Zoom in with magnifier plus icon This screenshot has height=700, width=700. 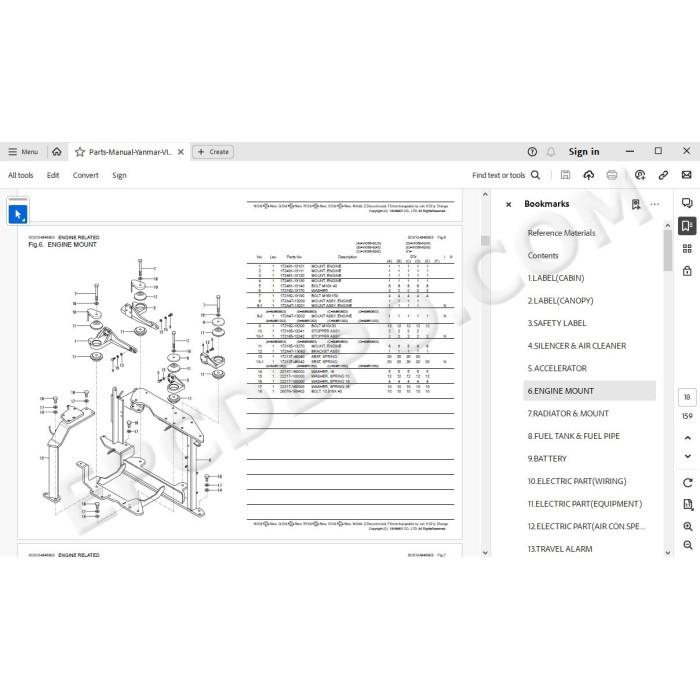coord(688,526)
